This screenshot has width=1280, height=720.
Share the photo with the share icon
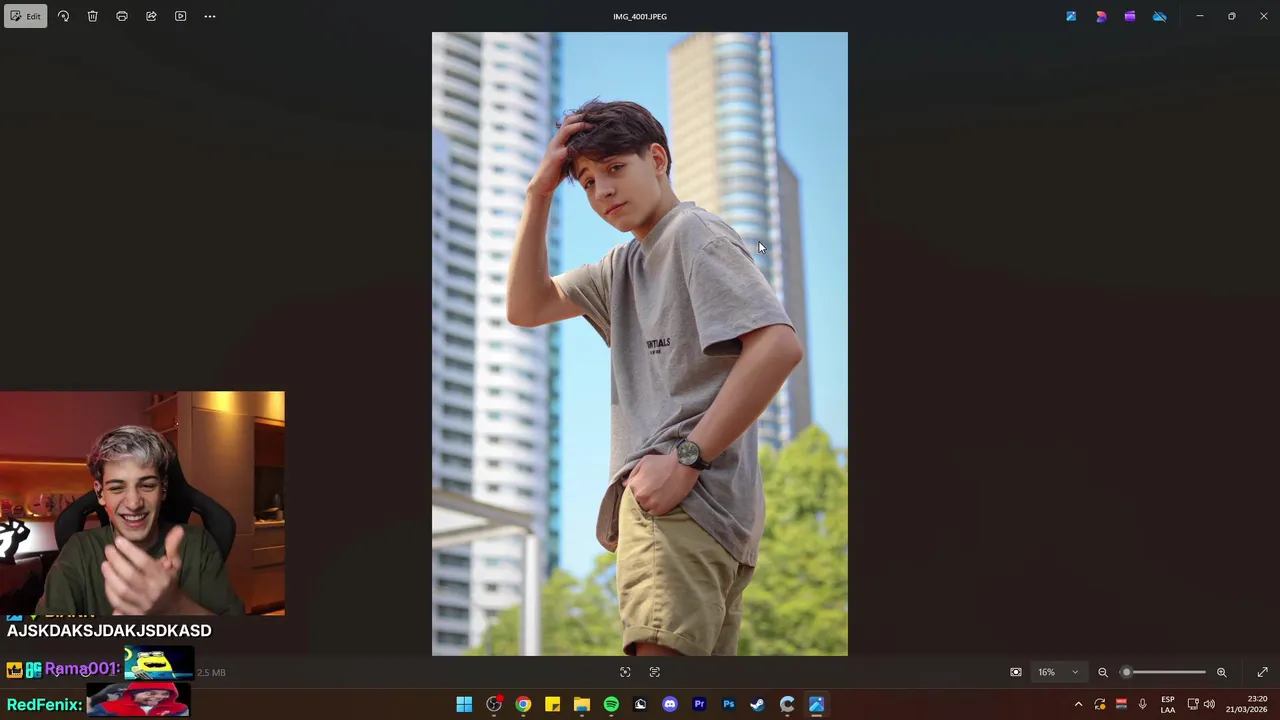coord(151,16)
